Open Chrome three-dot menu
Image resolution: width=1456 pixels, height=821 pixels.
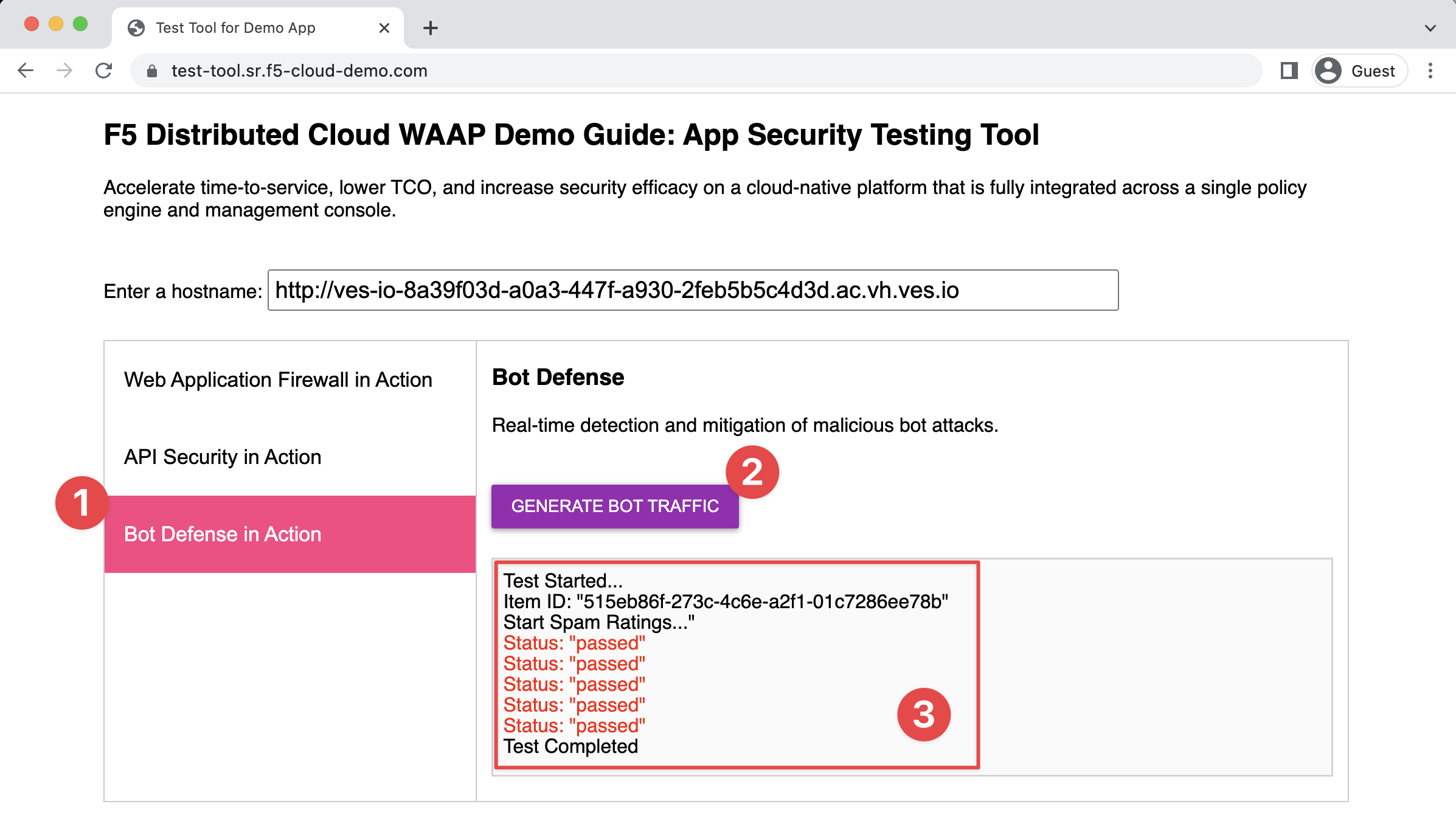[1430, 71]
